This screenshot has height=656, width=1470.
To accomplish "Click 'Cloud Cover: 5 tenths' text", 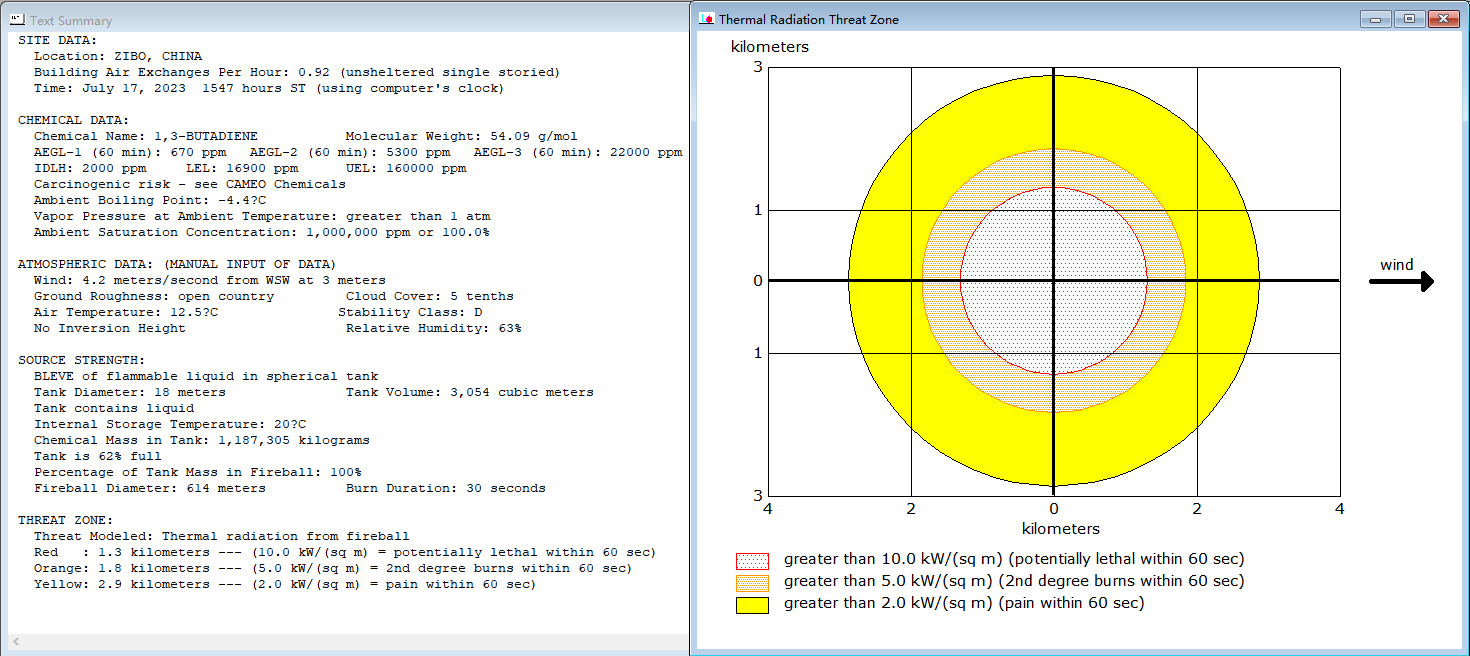I will [x=430, y=296].
